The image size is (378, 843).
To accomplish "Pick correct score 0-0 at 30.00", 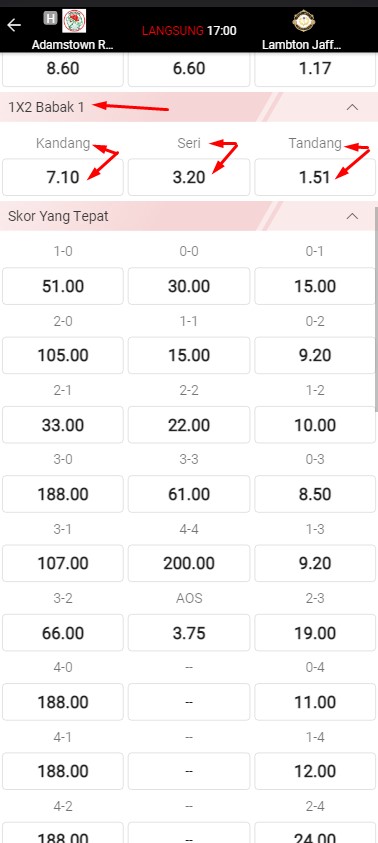I will [x=189, y=286].
